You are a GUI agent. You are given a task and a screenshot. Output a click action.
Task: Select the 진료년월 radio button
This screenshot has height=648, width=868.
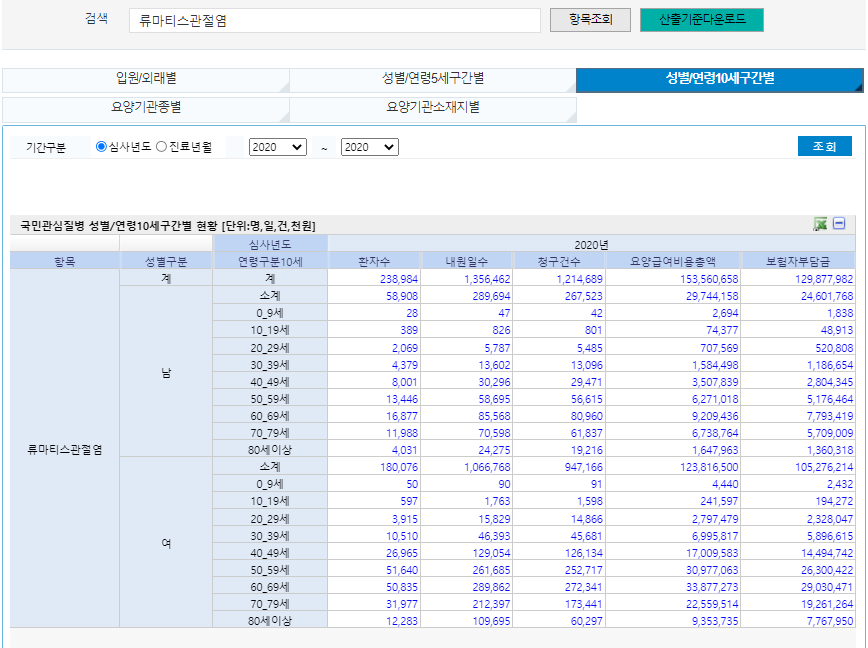pyautogui.click(x=161, y=147)
